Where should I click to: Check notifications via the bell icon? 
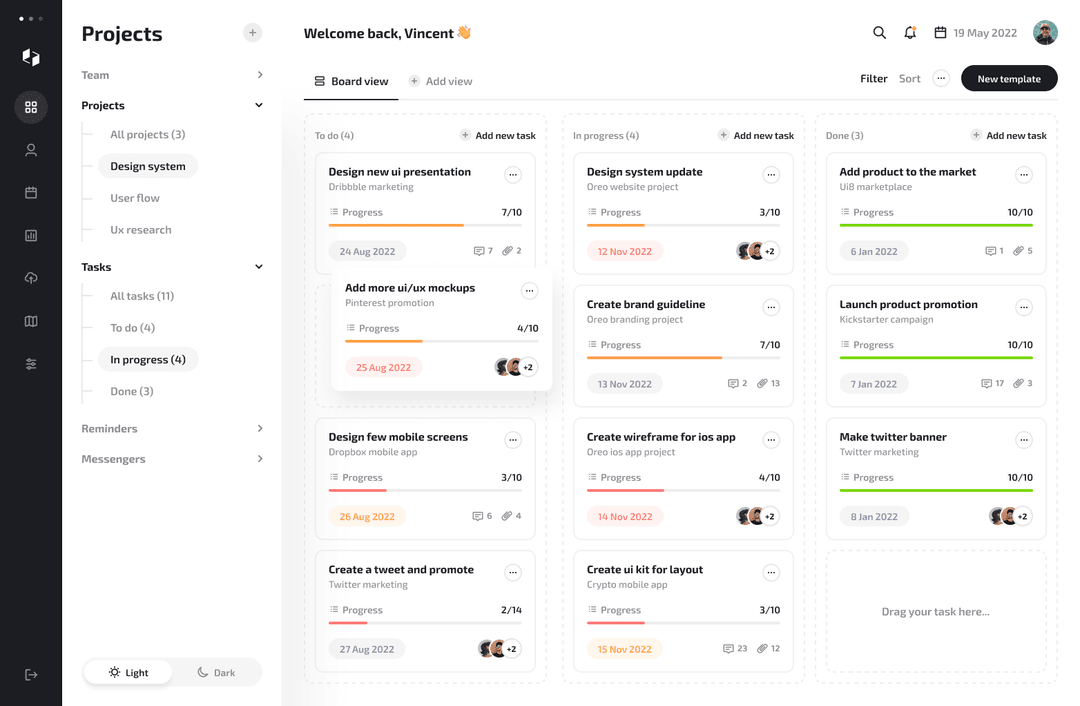[x=910, y=32]
